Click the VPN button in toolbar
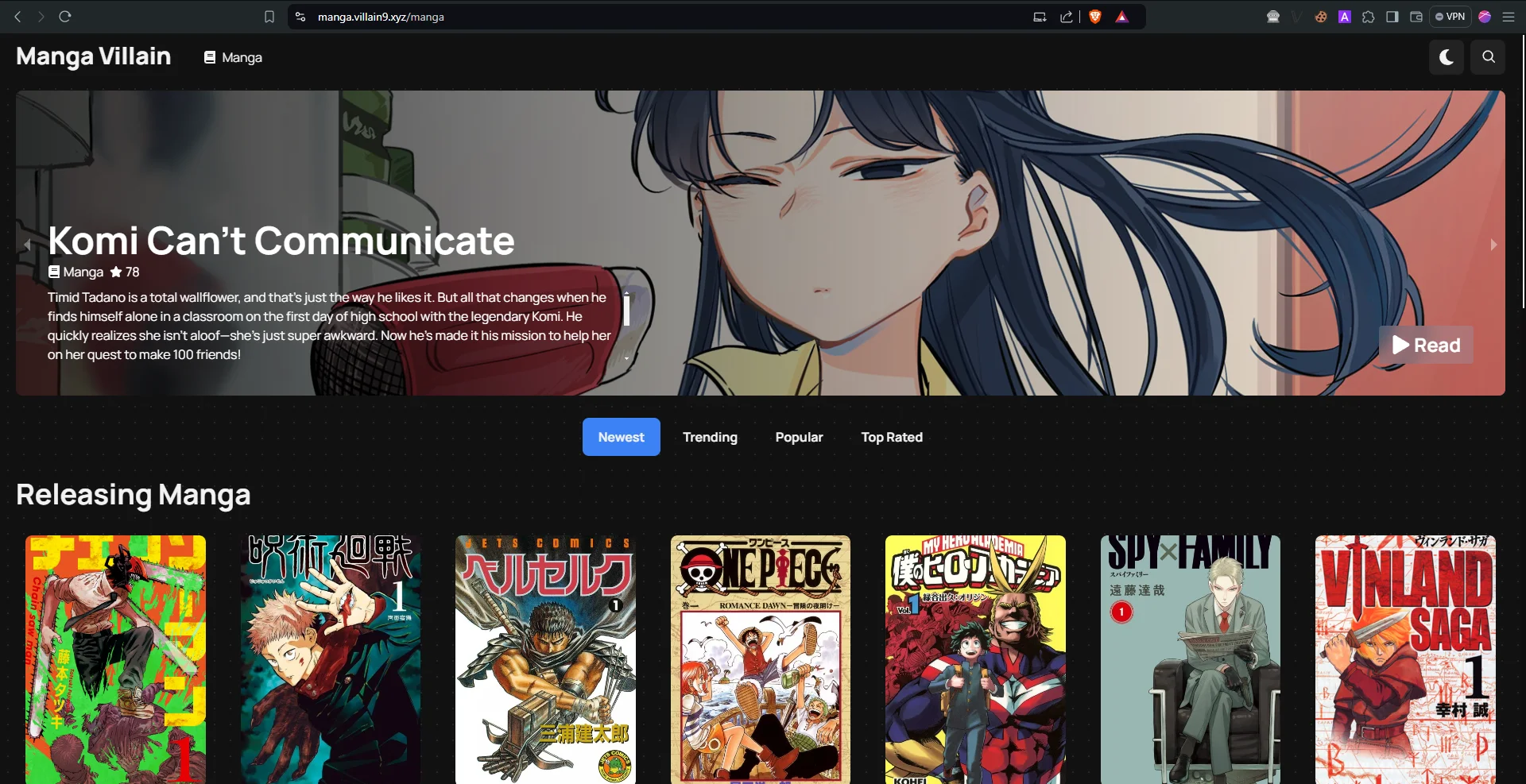The image size is (1526, 784). [x=1450, y=17]
